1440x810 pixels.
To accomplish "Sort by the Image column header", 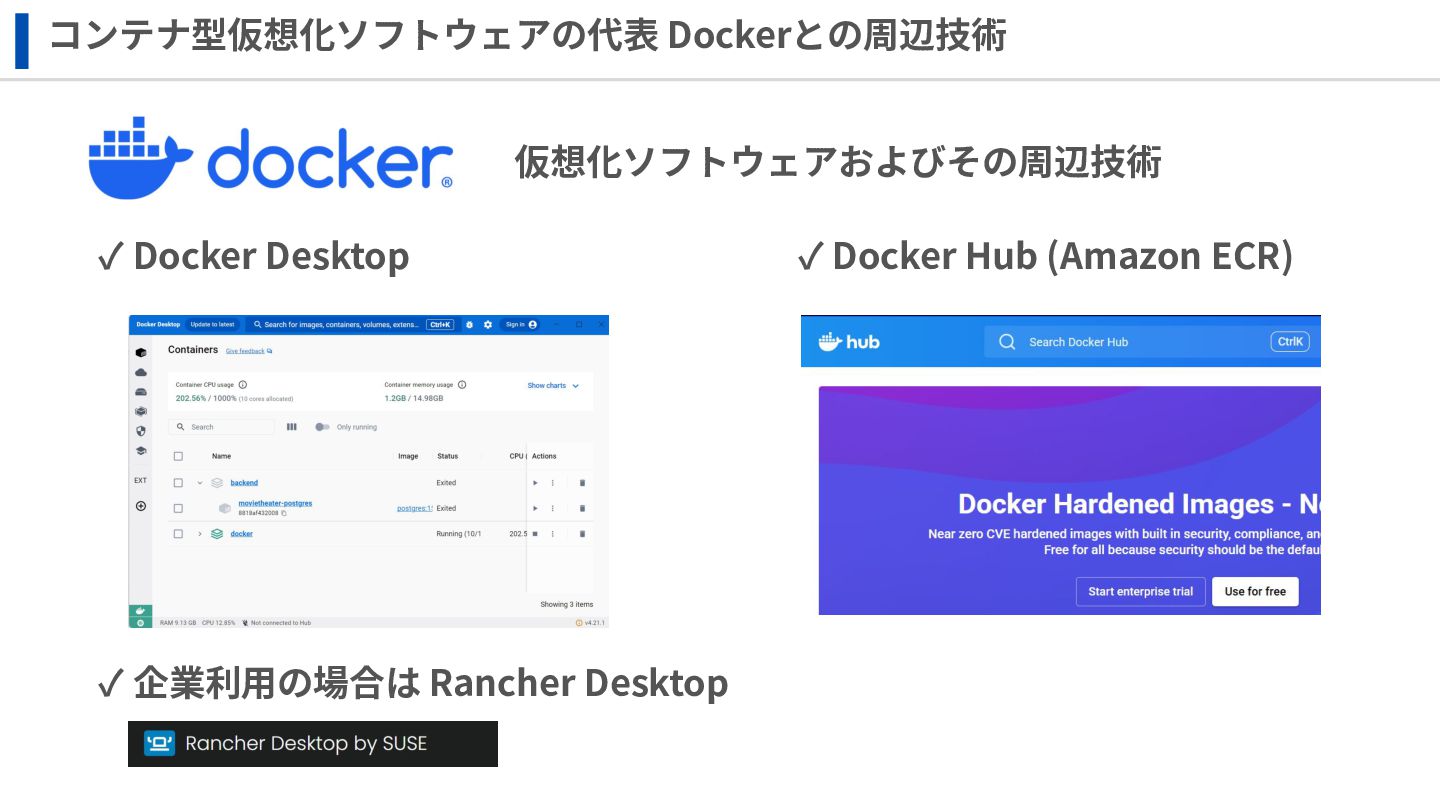I will pos(408,456).
